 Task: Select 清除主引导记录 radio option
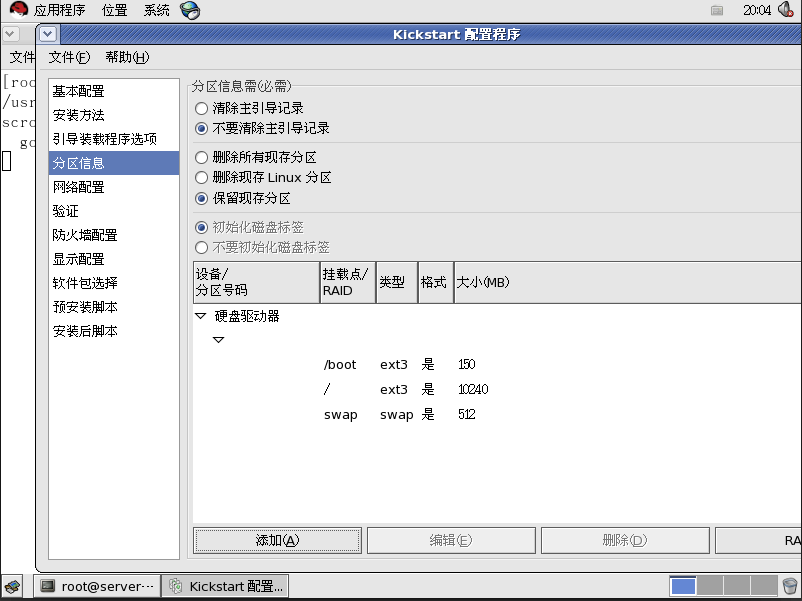pyautogui.click(x=250, y=108)
